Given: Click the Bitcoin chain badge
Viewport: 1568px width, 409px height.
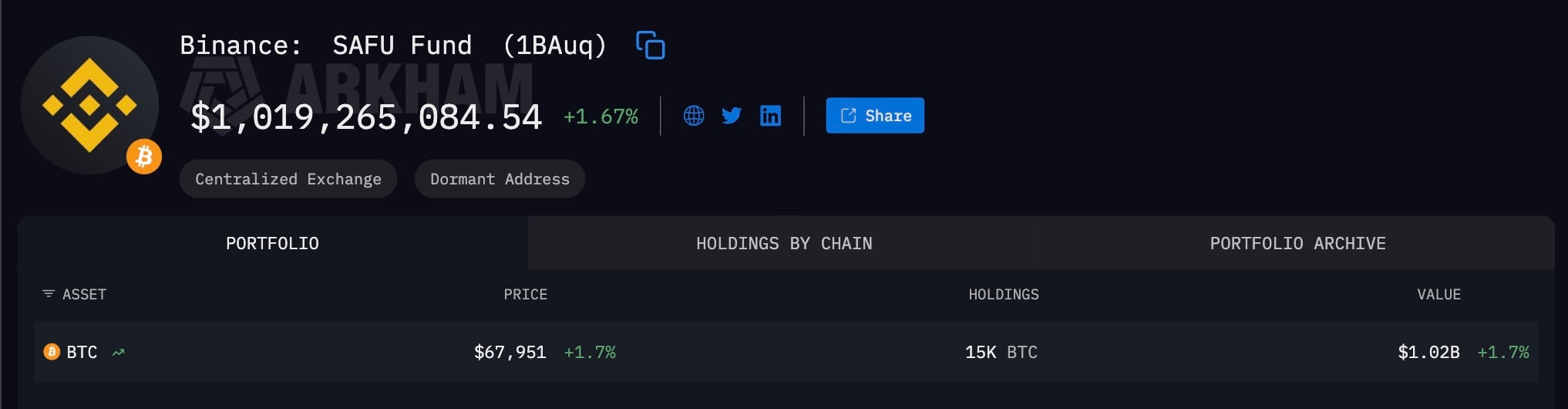Looking at the screenshot, I should coord(144,157).
